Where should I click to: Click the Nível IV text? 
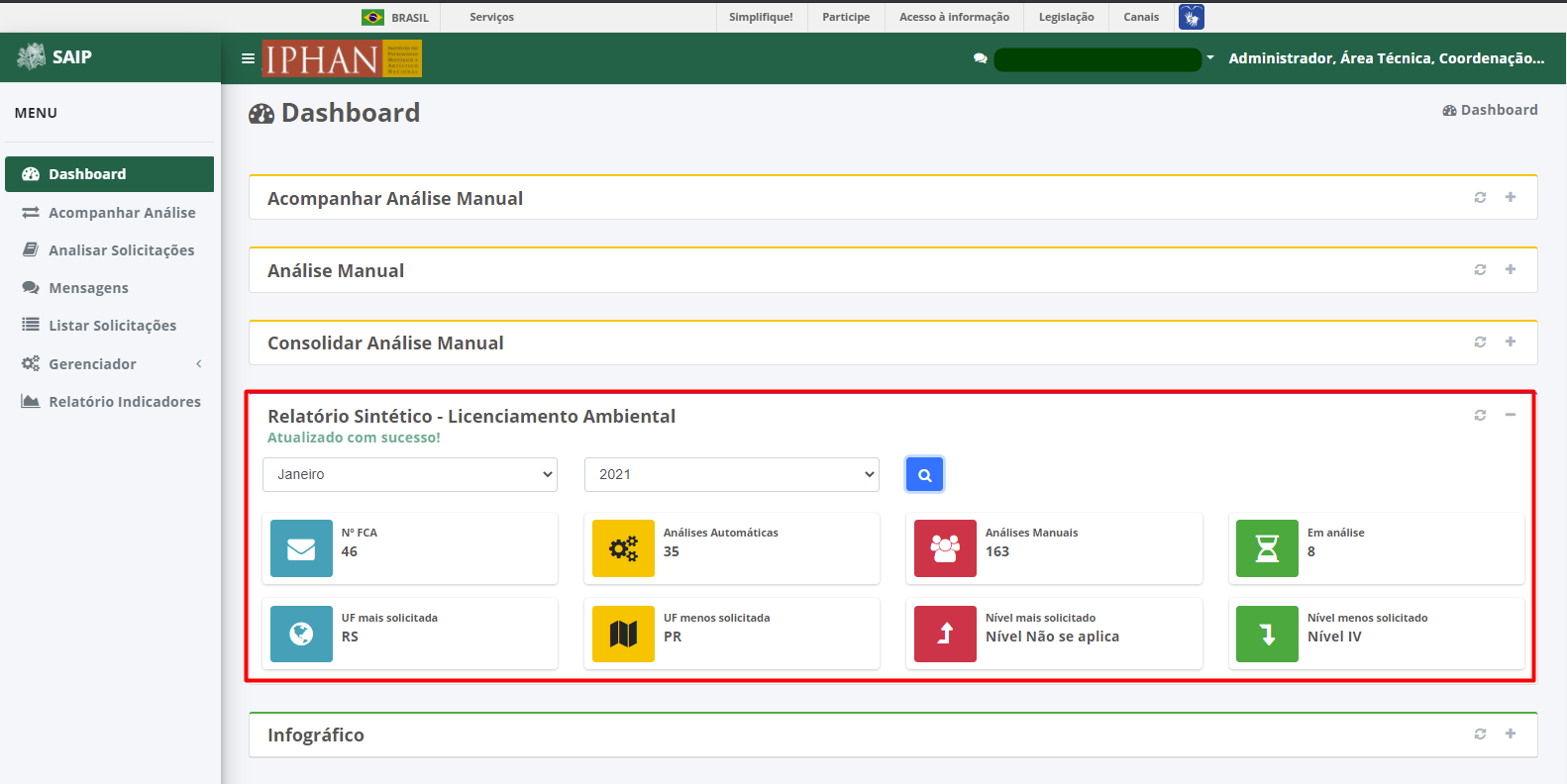tap(1334, 637)
